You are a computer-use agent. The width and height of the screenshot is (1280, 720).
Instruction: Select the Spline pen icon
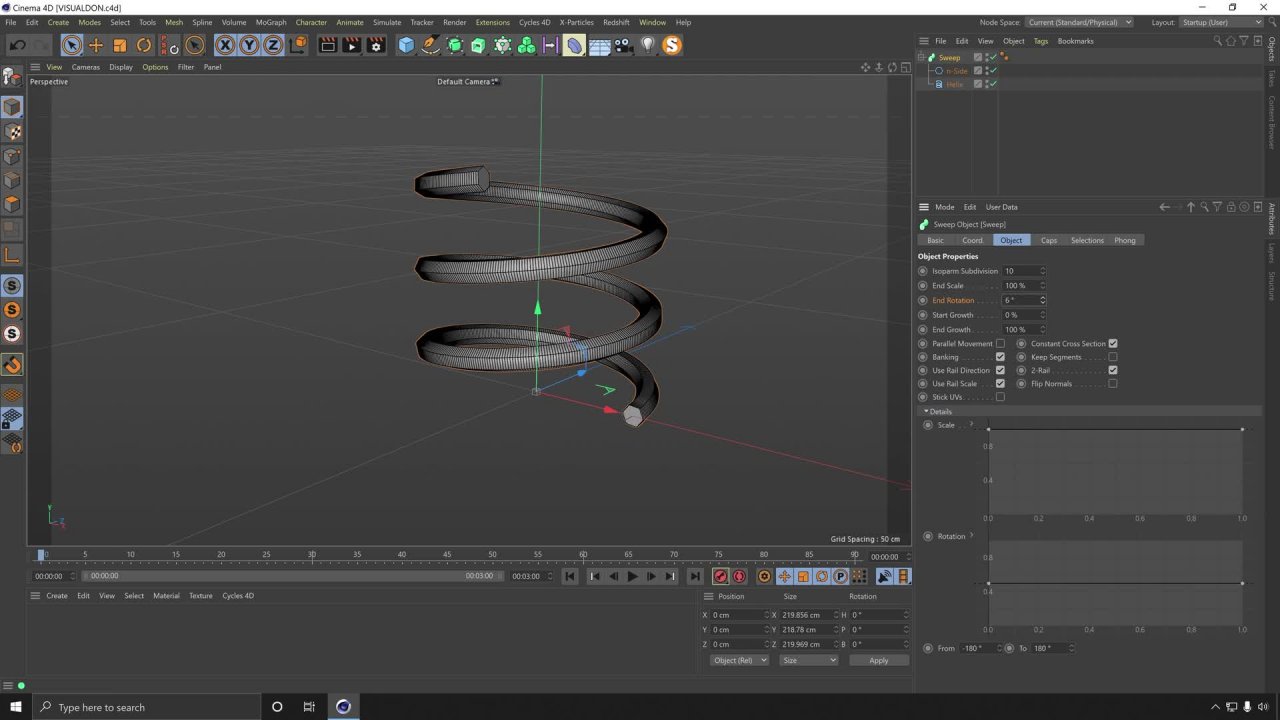[x=430, y=45]
